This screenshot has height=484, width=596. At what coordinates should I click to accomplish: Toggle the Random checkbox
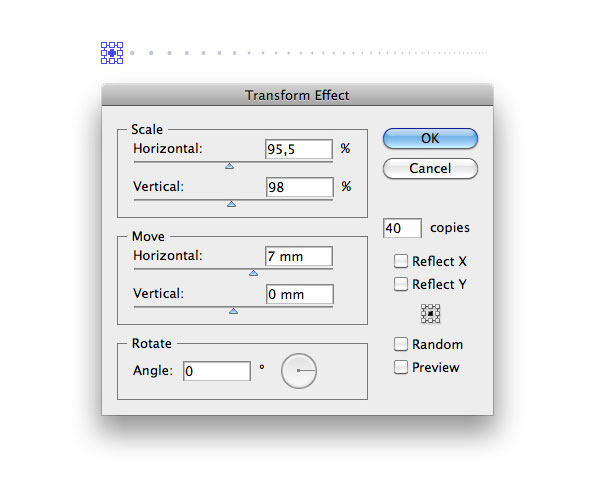click(401, 344)
